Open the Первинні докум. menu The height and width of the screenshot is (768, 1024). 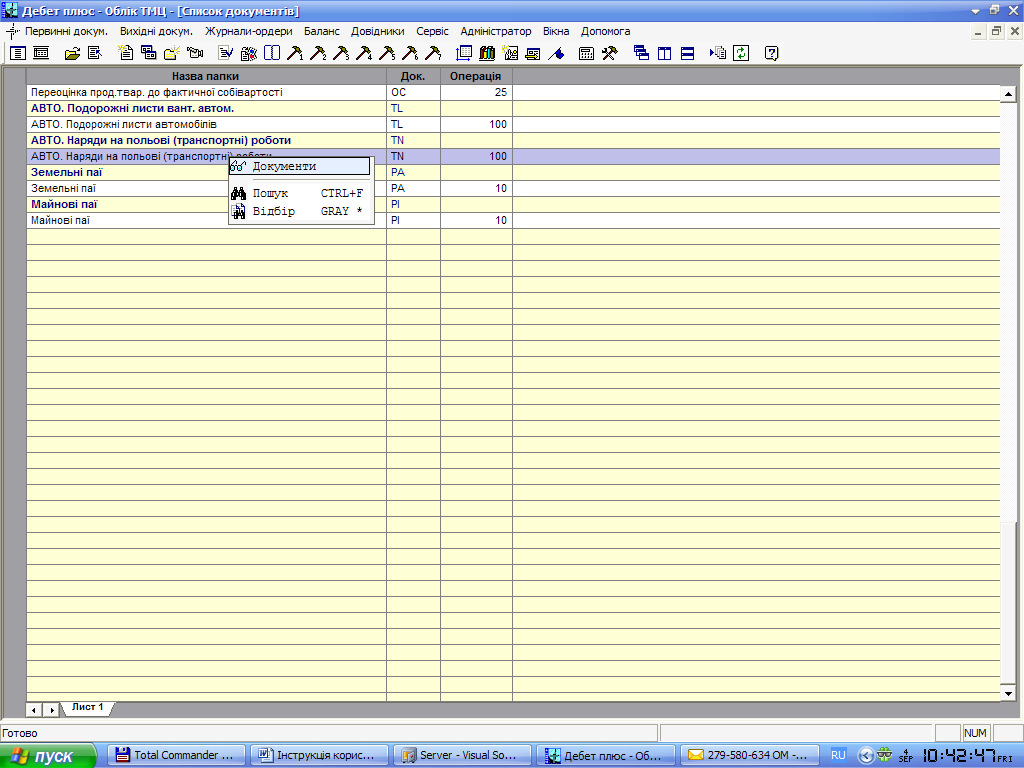click(x=66, y=31)
